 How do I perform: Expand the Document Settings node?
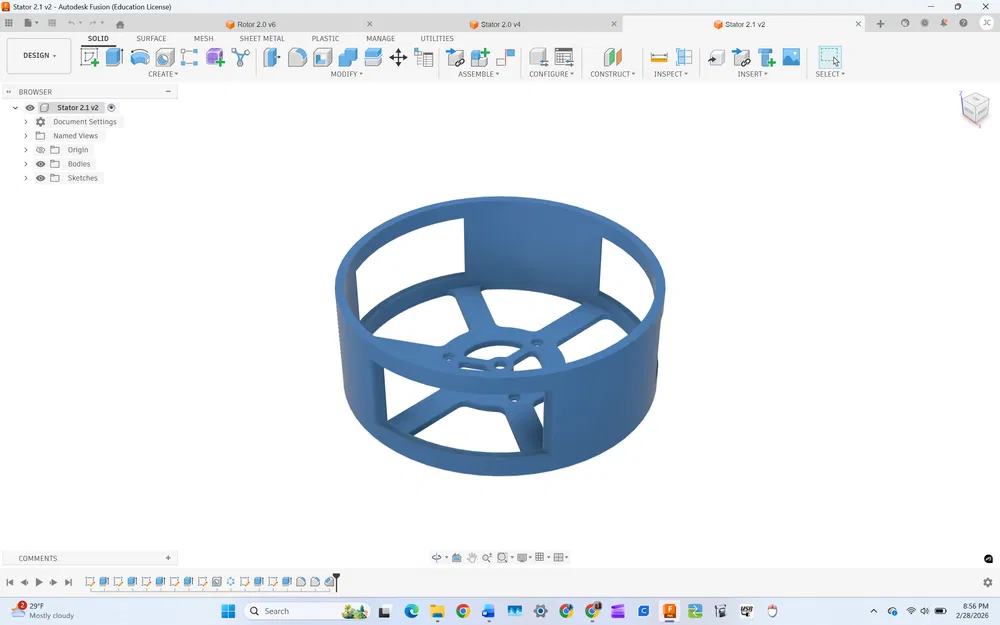[26, 122]
